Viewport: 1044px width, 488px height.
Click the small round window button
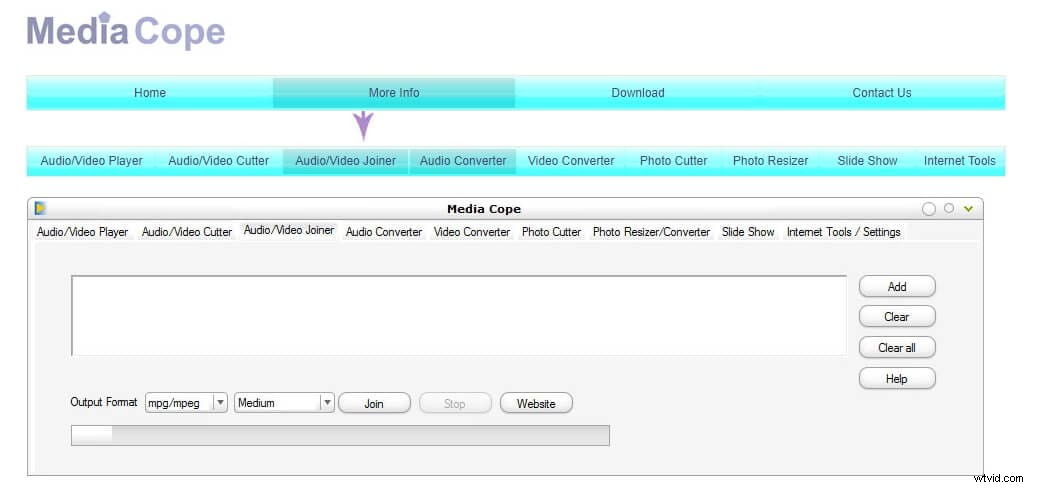[x=949, y=208]
